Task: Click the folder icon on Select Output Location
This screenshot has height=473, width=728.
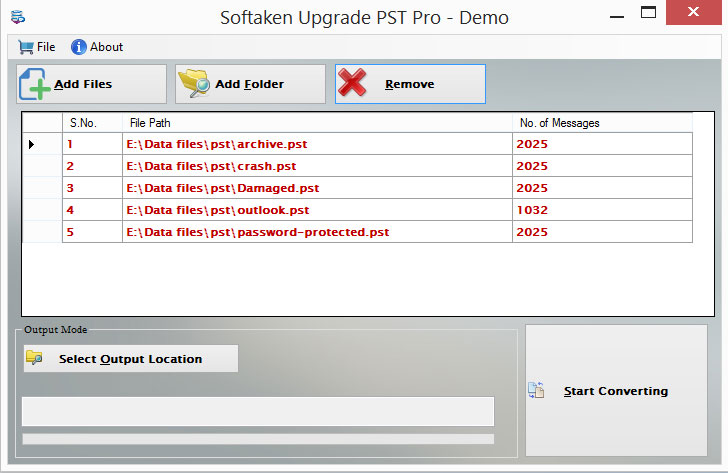Action: [x=34, y=357]
